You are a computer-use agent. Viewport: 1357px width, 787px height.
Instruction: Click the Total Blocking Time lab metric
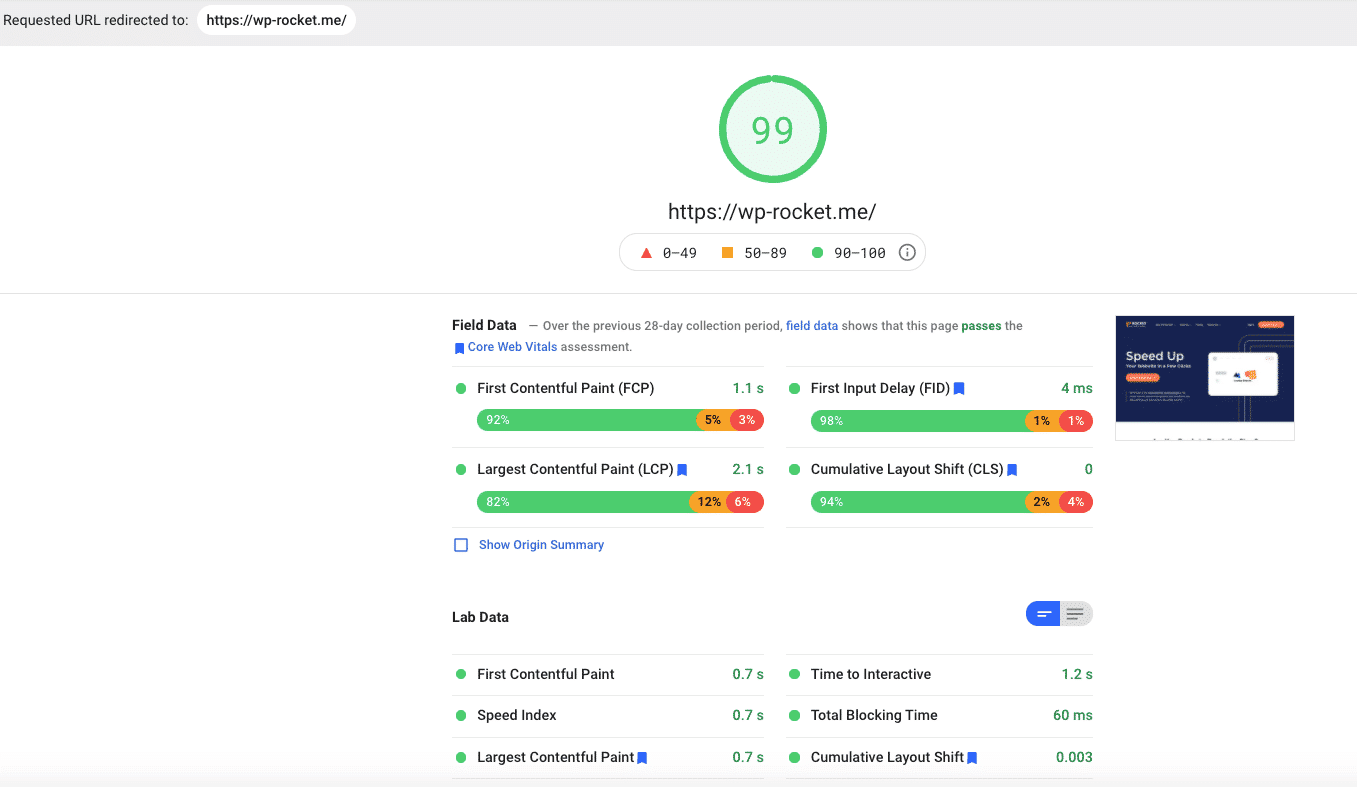pyautogui.click(x=874, y=715)
